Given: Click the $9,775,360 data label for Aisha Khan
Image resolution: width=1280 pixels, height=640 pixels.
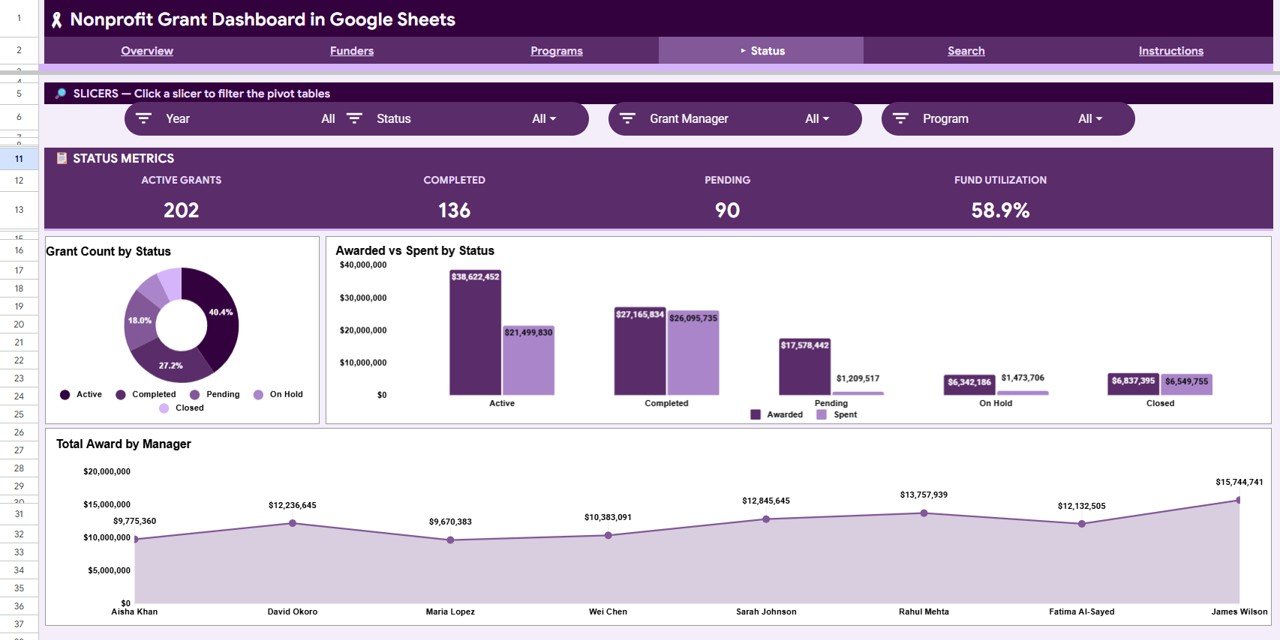Looking at the screenshot, I should [134, 521].
